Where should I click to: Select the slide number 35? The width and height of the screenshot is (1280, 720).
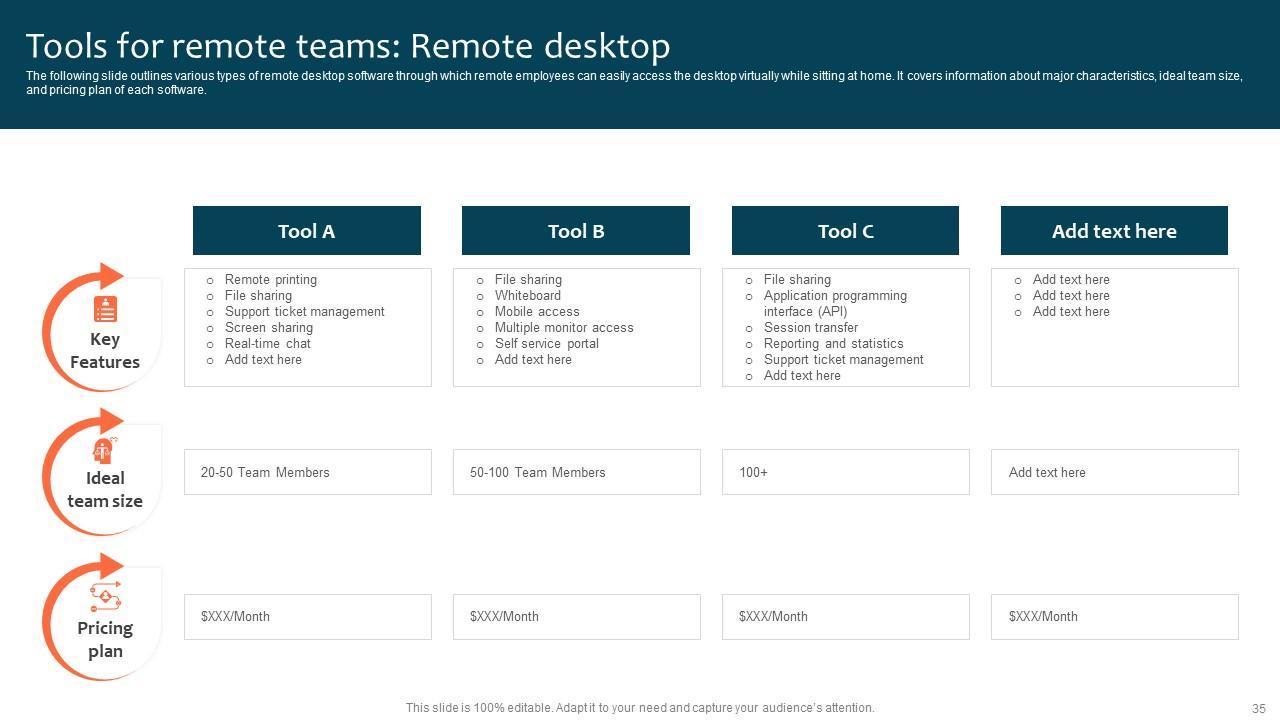(1258, 708)
